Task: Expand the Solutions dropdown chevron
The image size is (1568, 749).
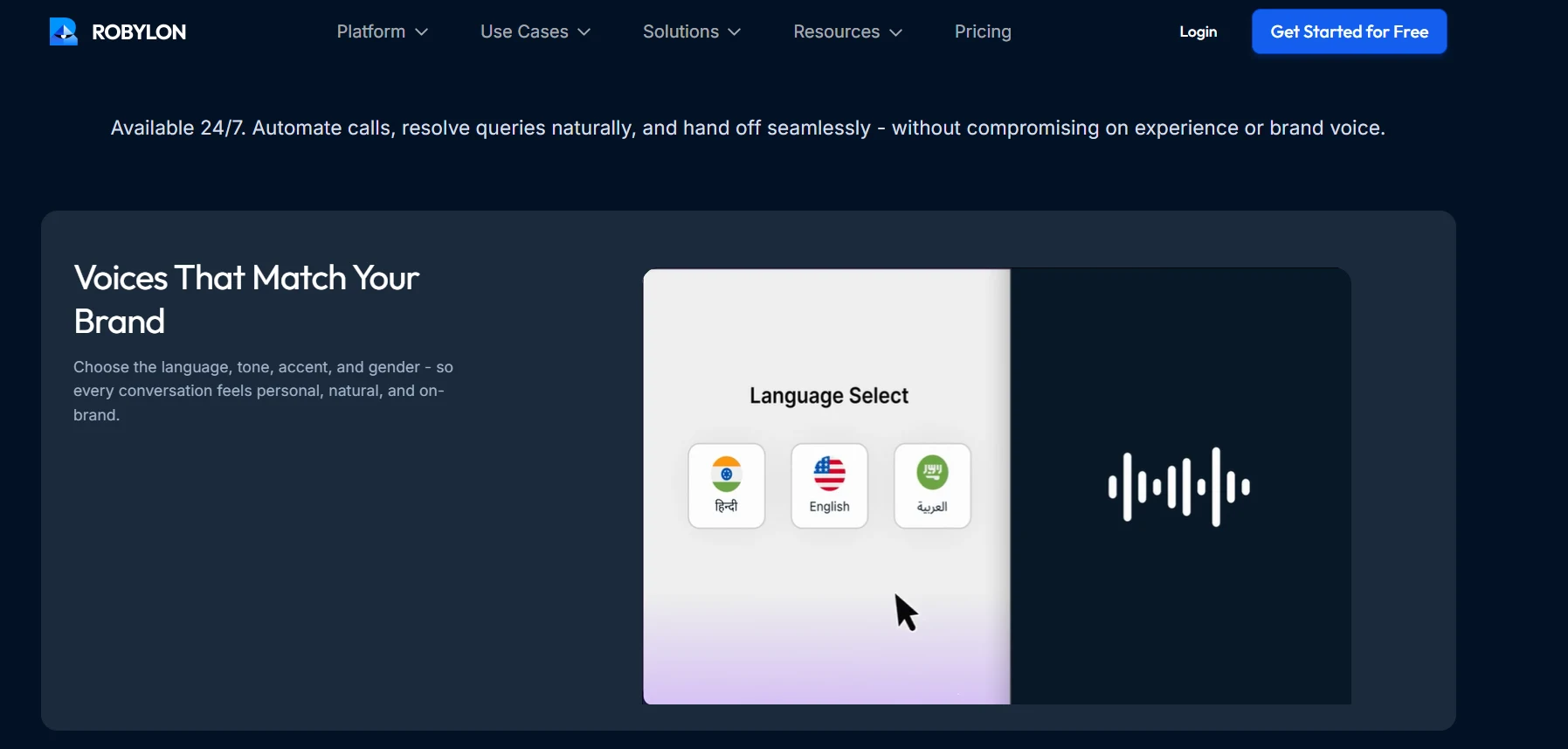Action: pyautogui.click(x=735, y=32)
